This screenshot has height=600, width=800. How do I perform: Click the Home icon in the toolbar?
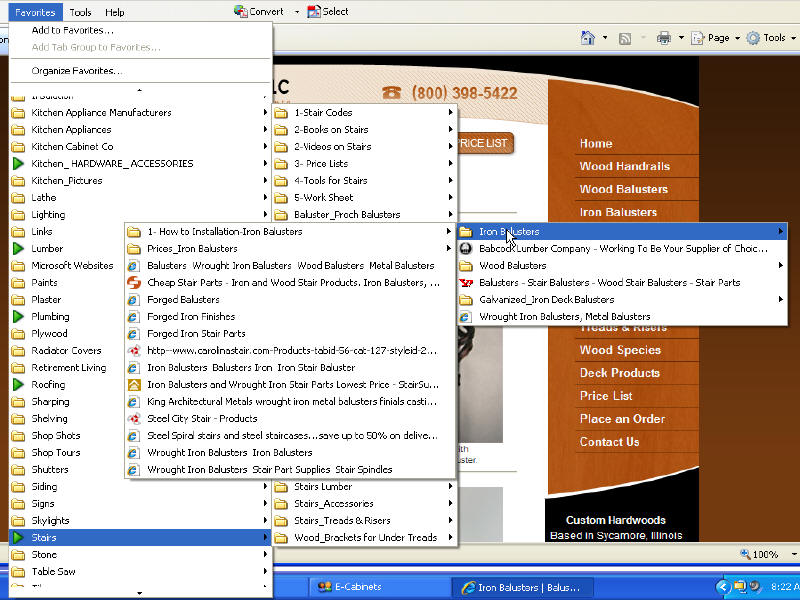click(x=589, y=38)
